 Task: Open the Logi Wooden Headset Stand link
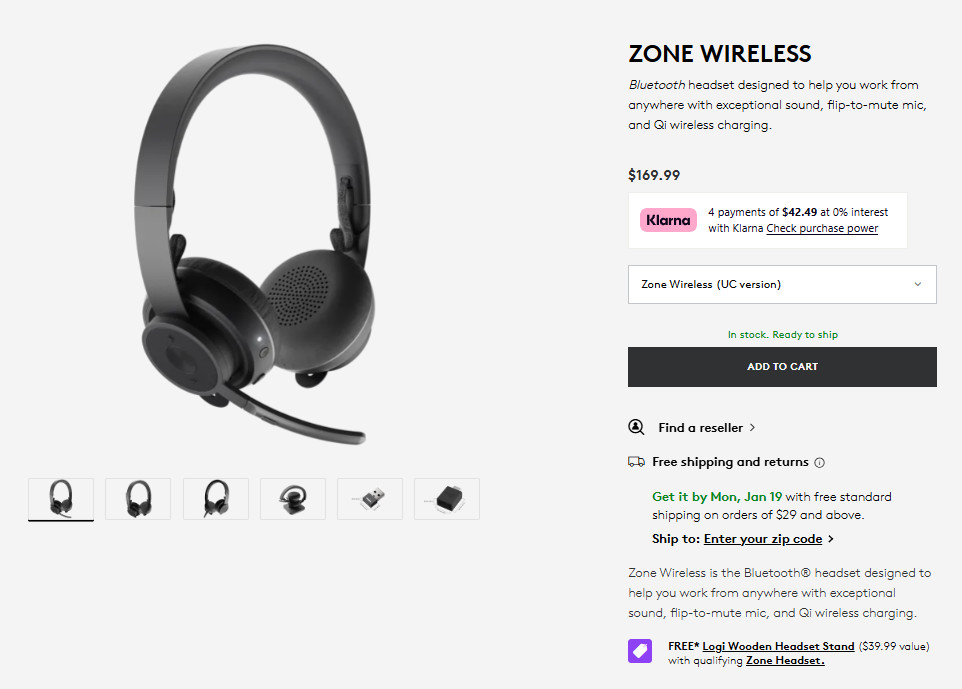(778, 646)
